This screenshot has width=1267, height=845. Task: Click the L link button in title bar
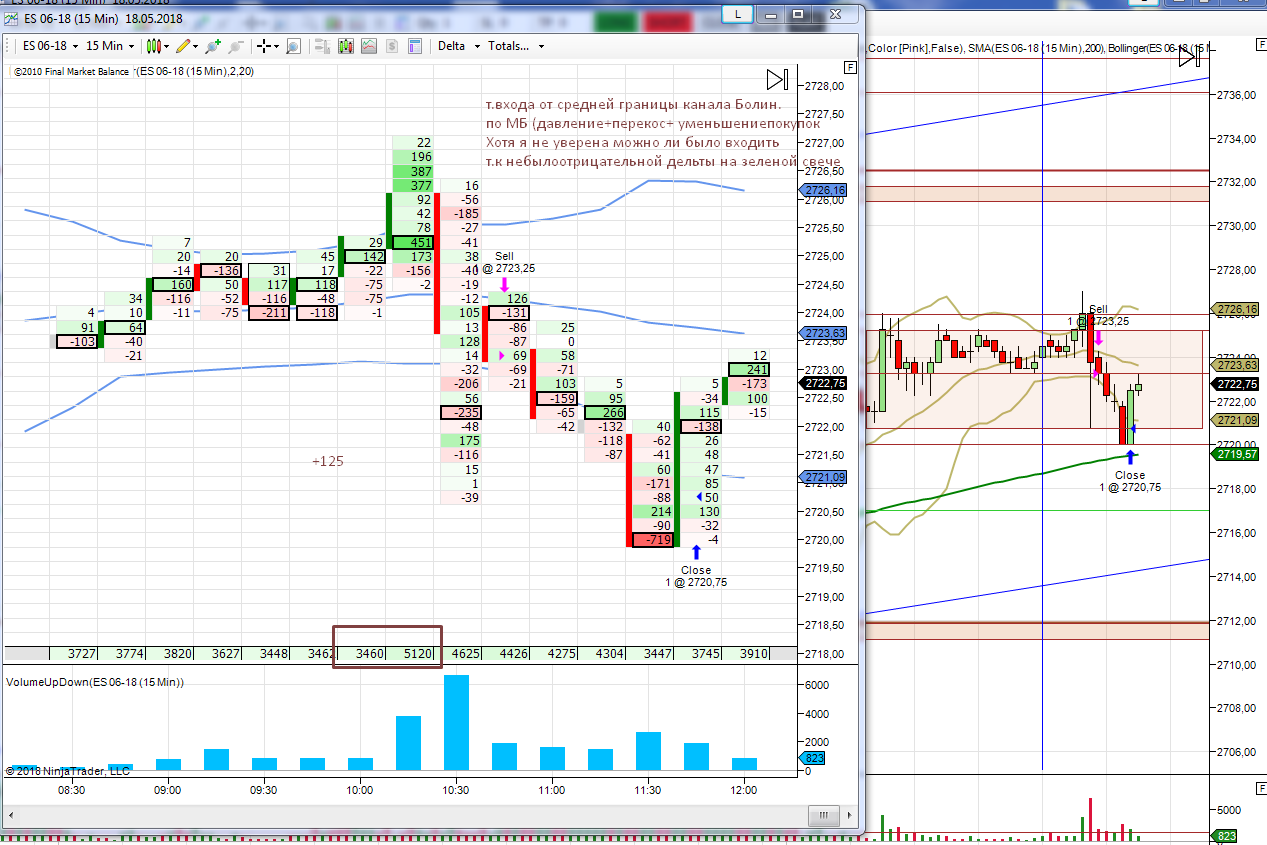click(738, 14)
